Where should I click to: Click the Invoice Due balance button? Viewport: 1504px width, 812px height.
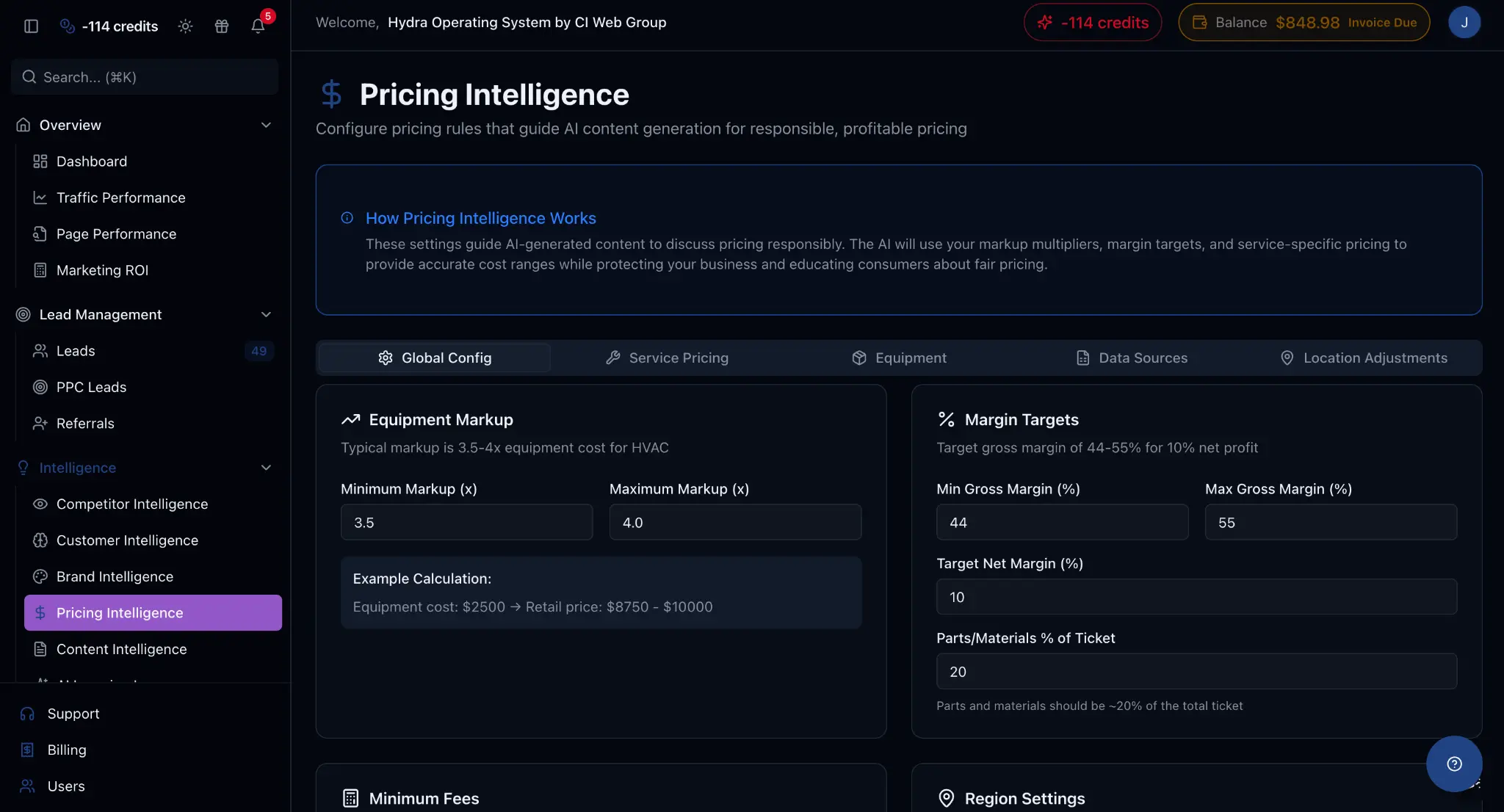click(1304, 22)
